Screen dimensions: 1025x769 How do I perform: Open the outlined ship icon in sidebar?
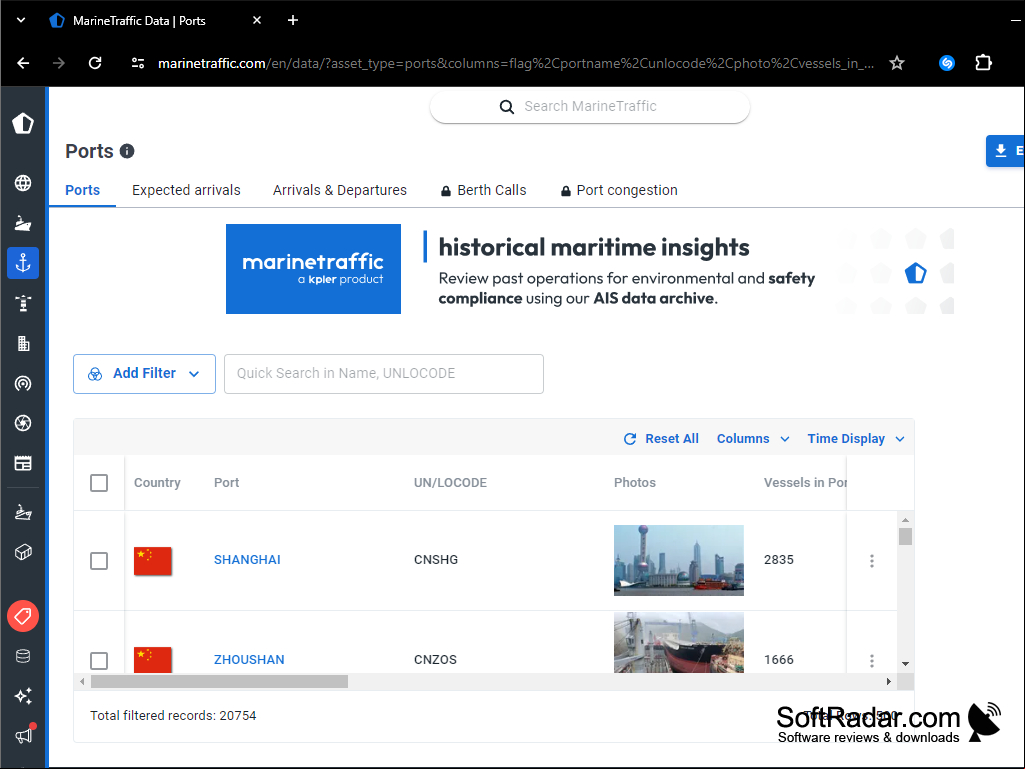pos(23,512)
